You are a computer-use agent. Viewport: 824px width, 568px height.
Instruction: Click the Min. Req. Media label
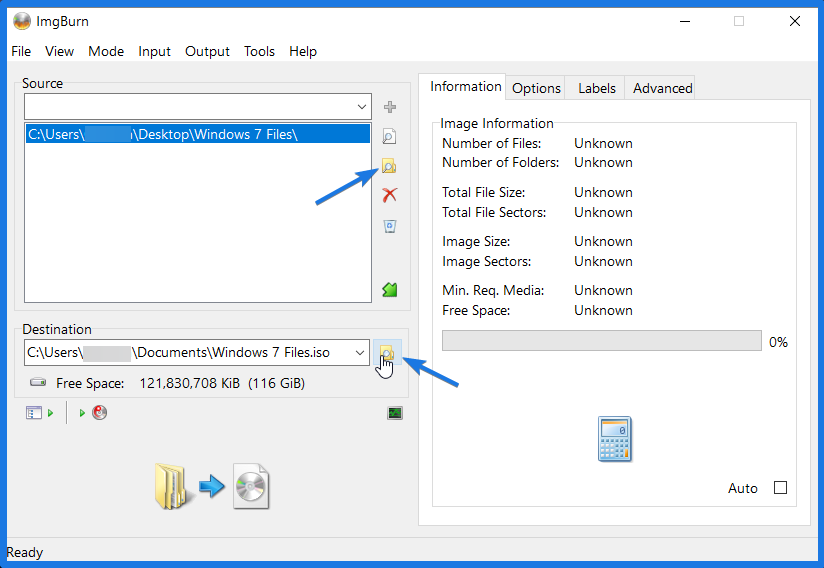(x=493, y=291)
